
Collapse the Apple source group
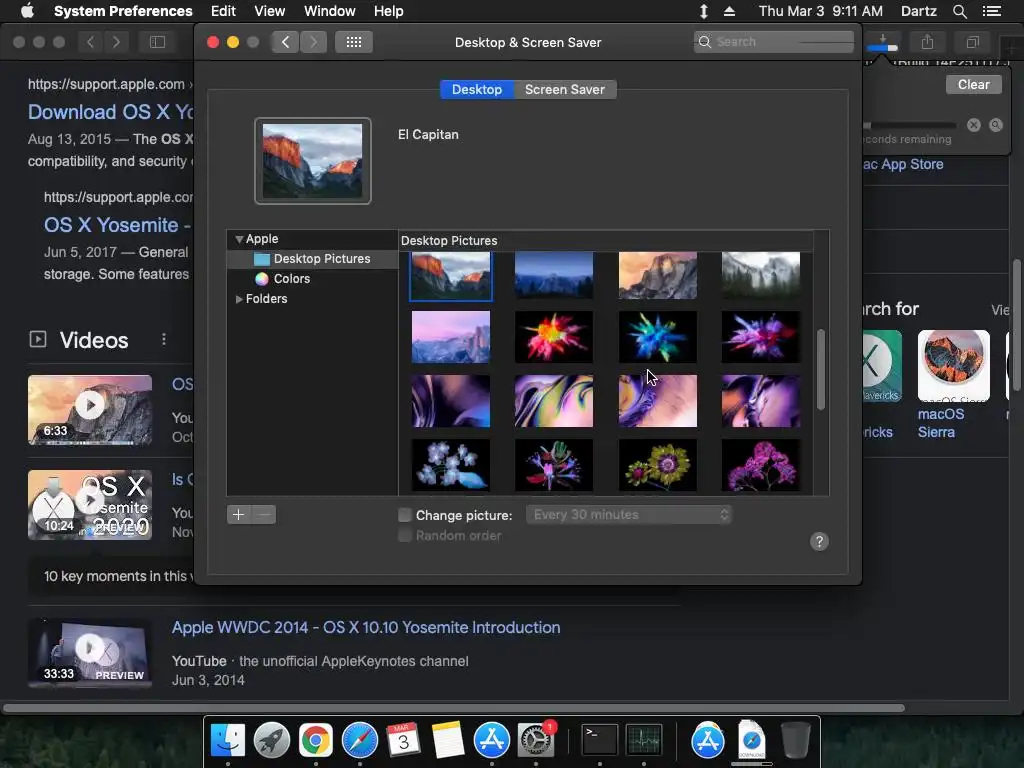[239, 239]
